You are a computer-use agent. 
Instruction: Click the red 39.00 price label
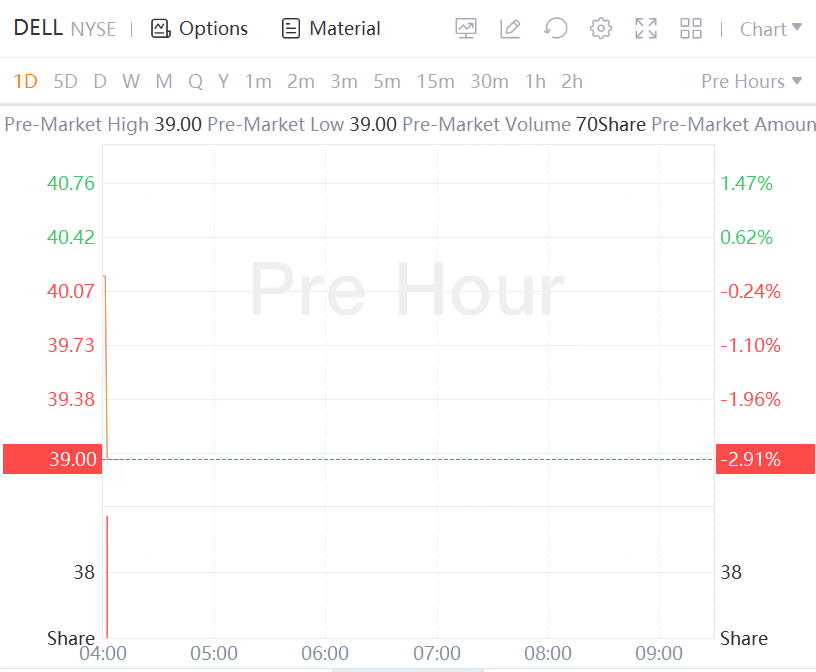[52, 460]
